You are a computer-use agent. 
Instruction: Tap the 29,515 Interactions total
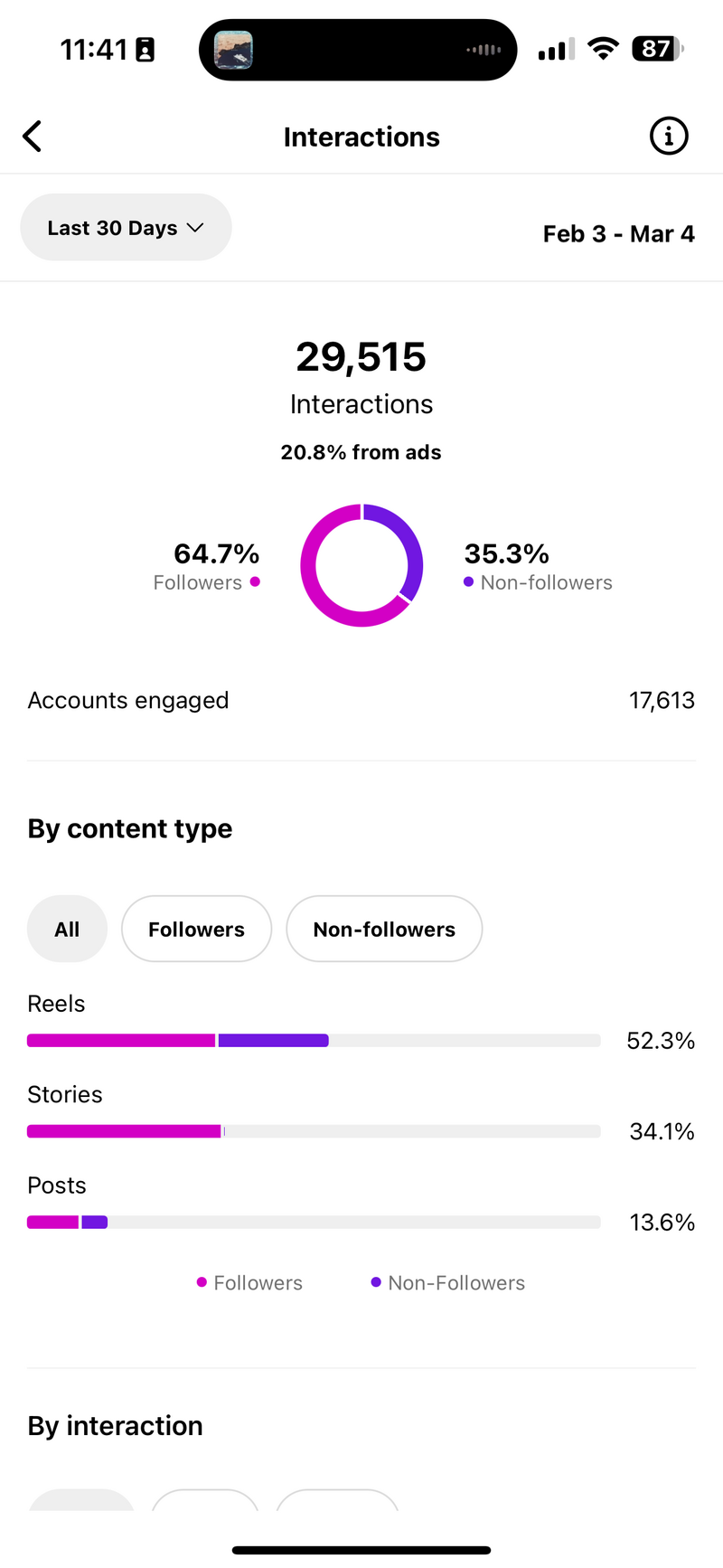(361, 357)
